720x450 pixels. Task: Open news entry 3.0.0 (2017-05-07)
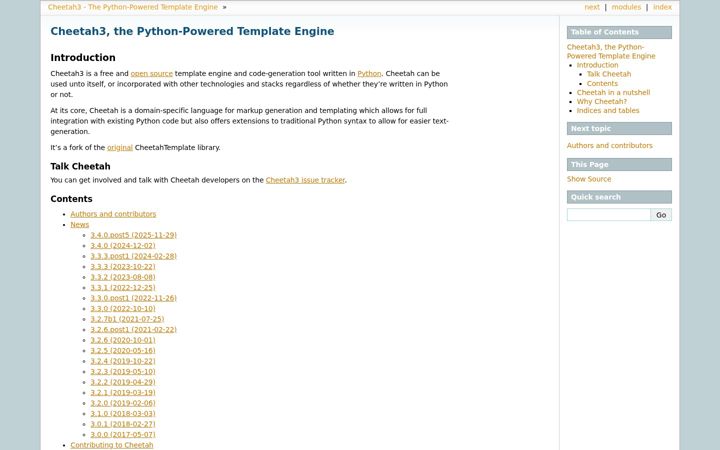[x=123, y=434]
